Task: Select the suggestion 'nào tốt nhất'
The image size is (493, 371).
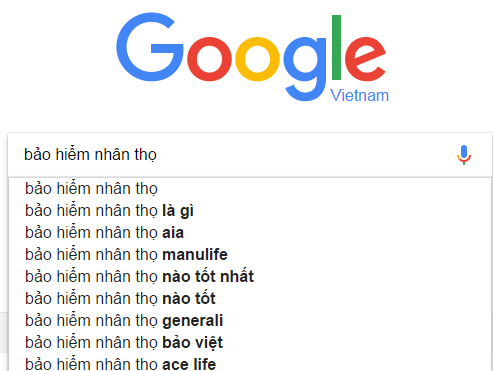Action: (250, 277)
